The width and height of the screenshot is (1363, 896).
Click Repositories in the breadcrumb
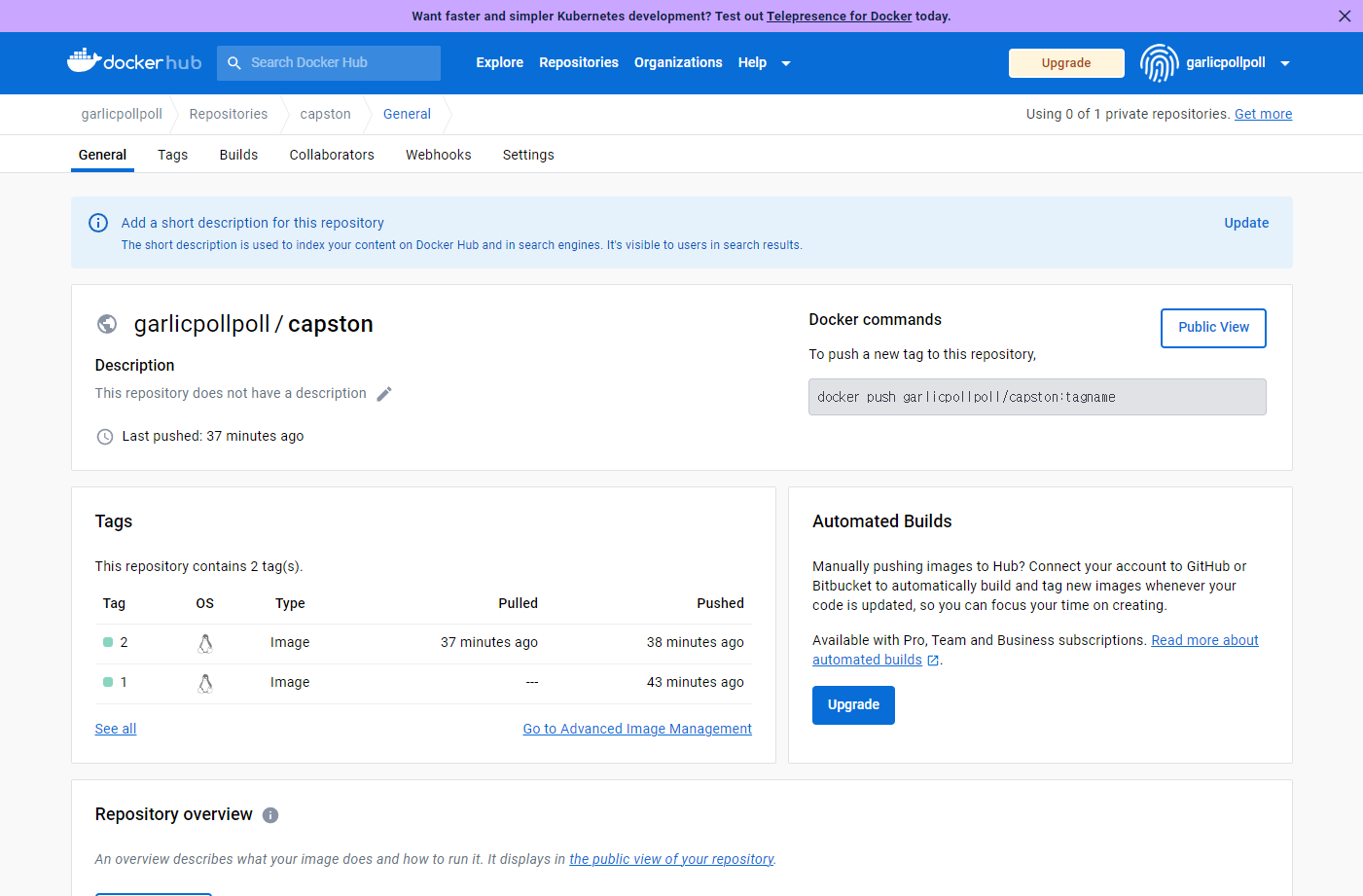[229, 114]
